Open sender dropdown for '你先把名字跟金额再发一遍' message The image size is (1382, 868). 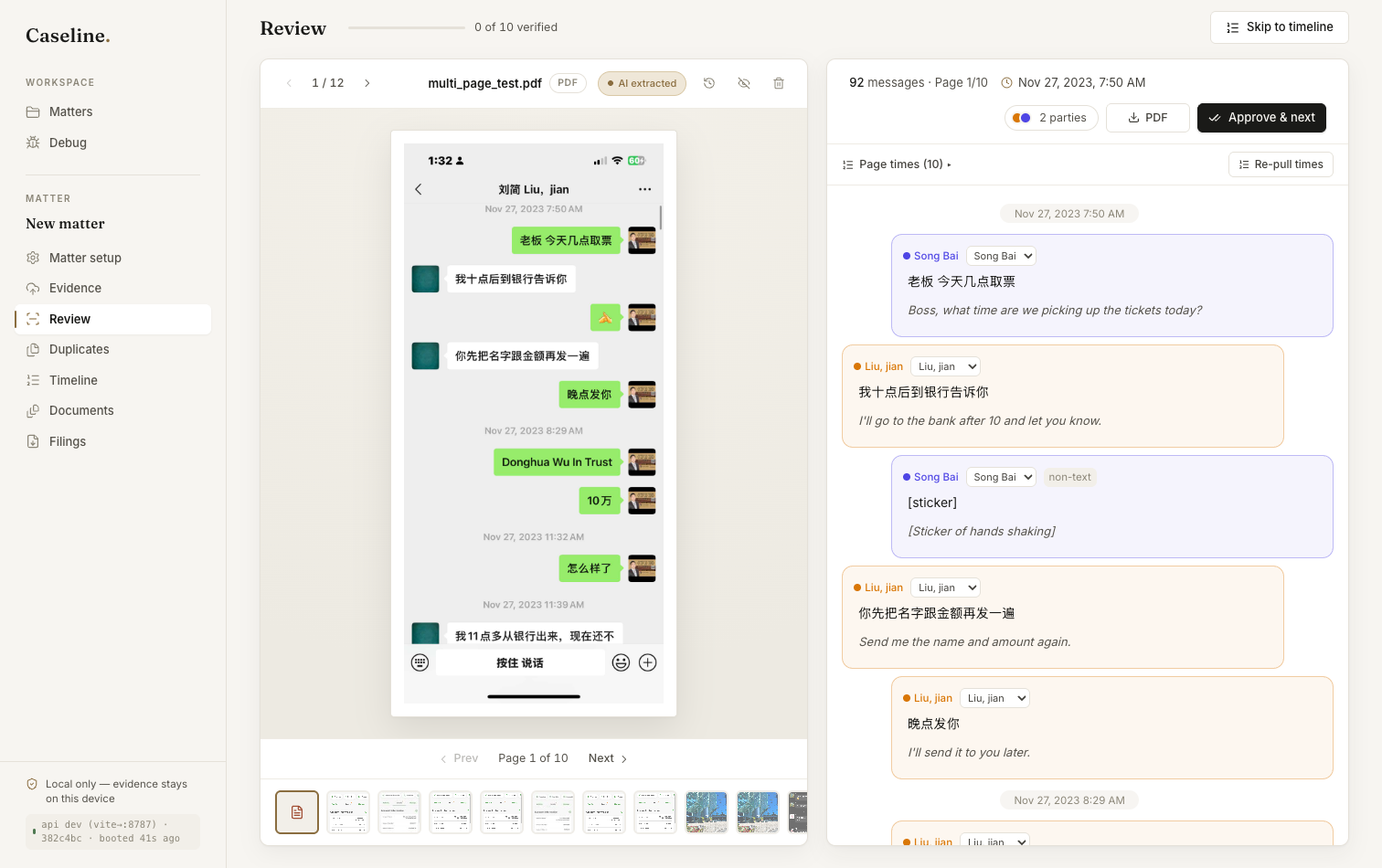pyautogui.click(x=945, y=587)
